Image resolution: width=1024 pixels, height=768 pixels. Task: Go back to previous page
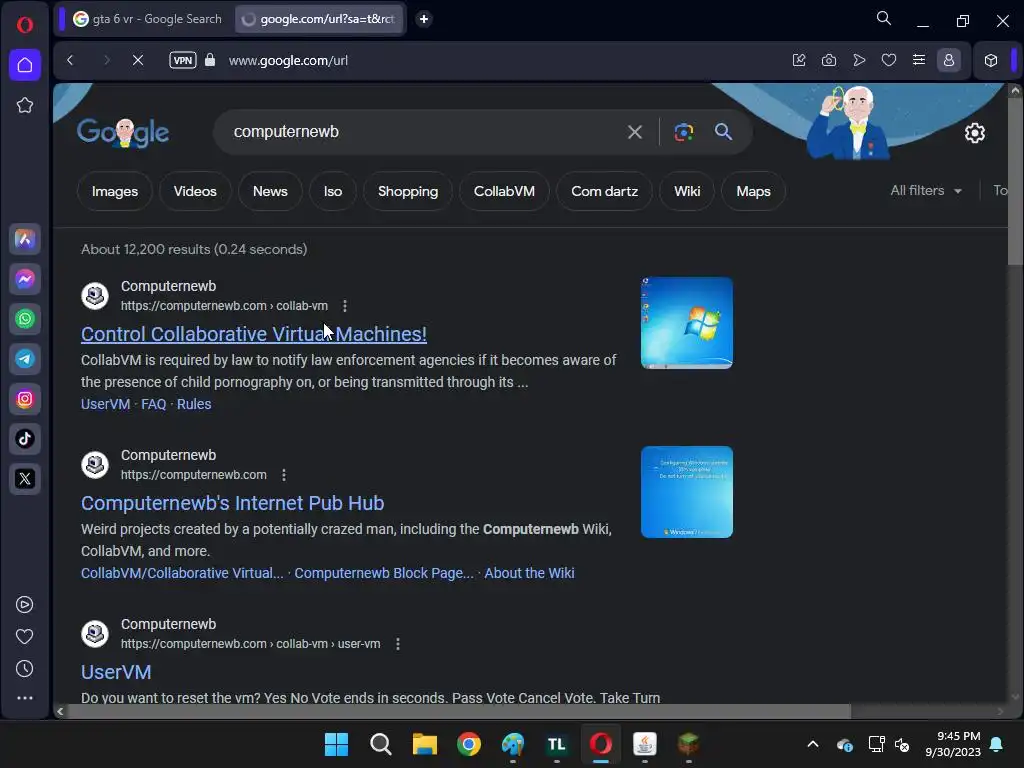71,60
